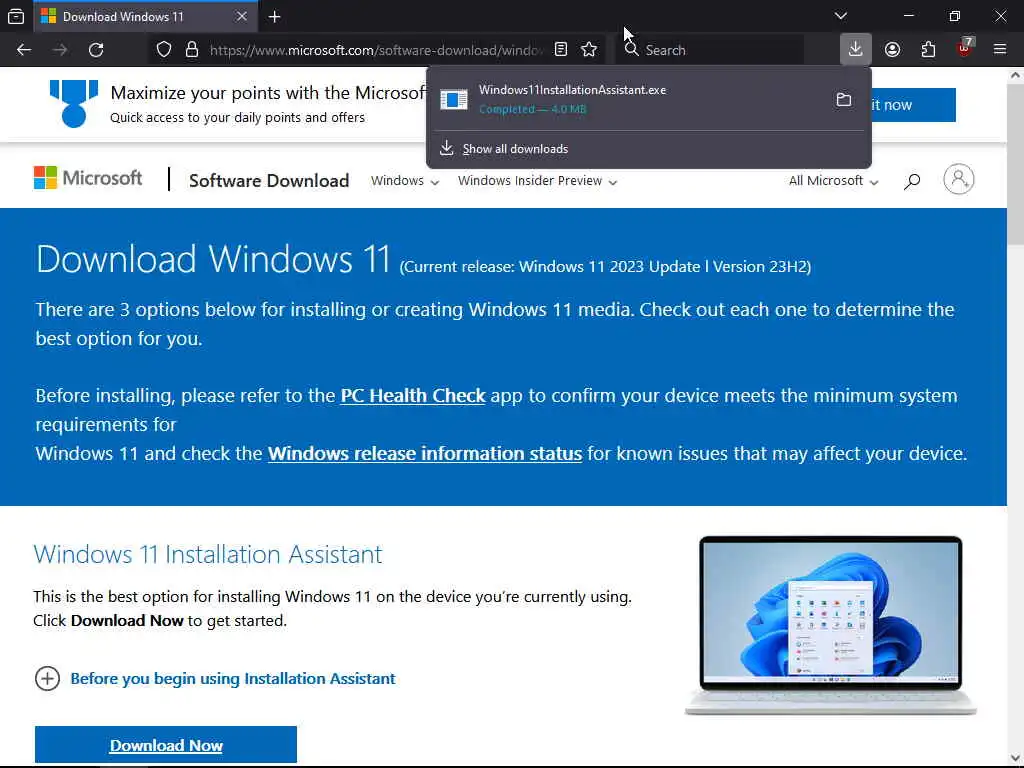Click the site search magnifier icon
The height and width of the screenshot is (768, 1024).
click(912, 181)
